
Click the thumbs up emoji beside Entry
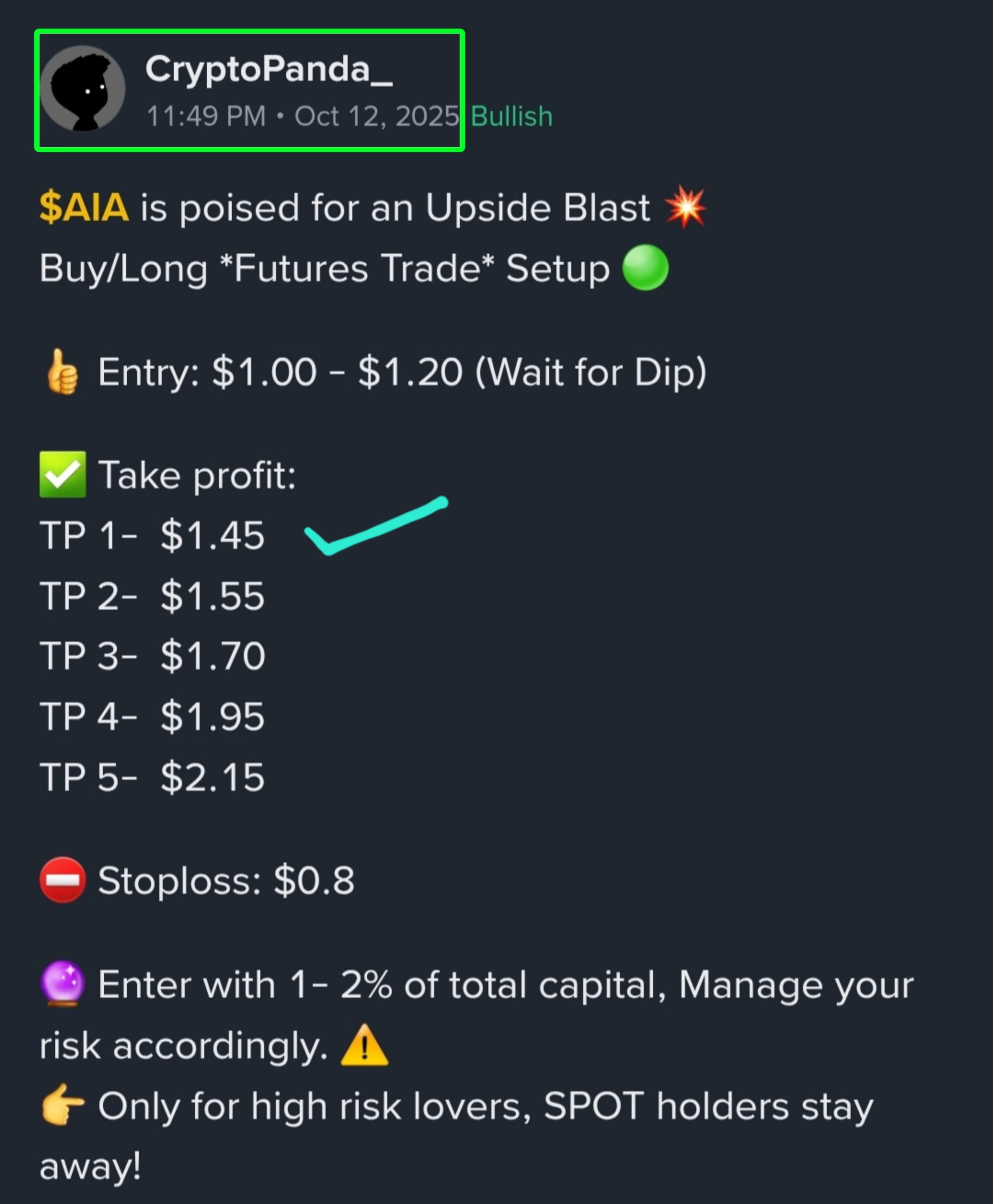62,372
